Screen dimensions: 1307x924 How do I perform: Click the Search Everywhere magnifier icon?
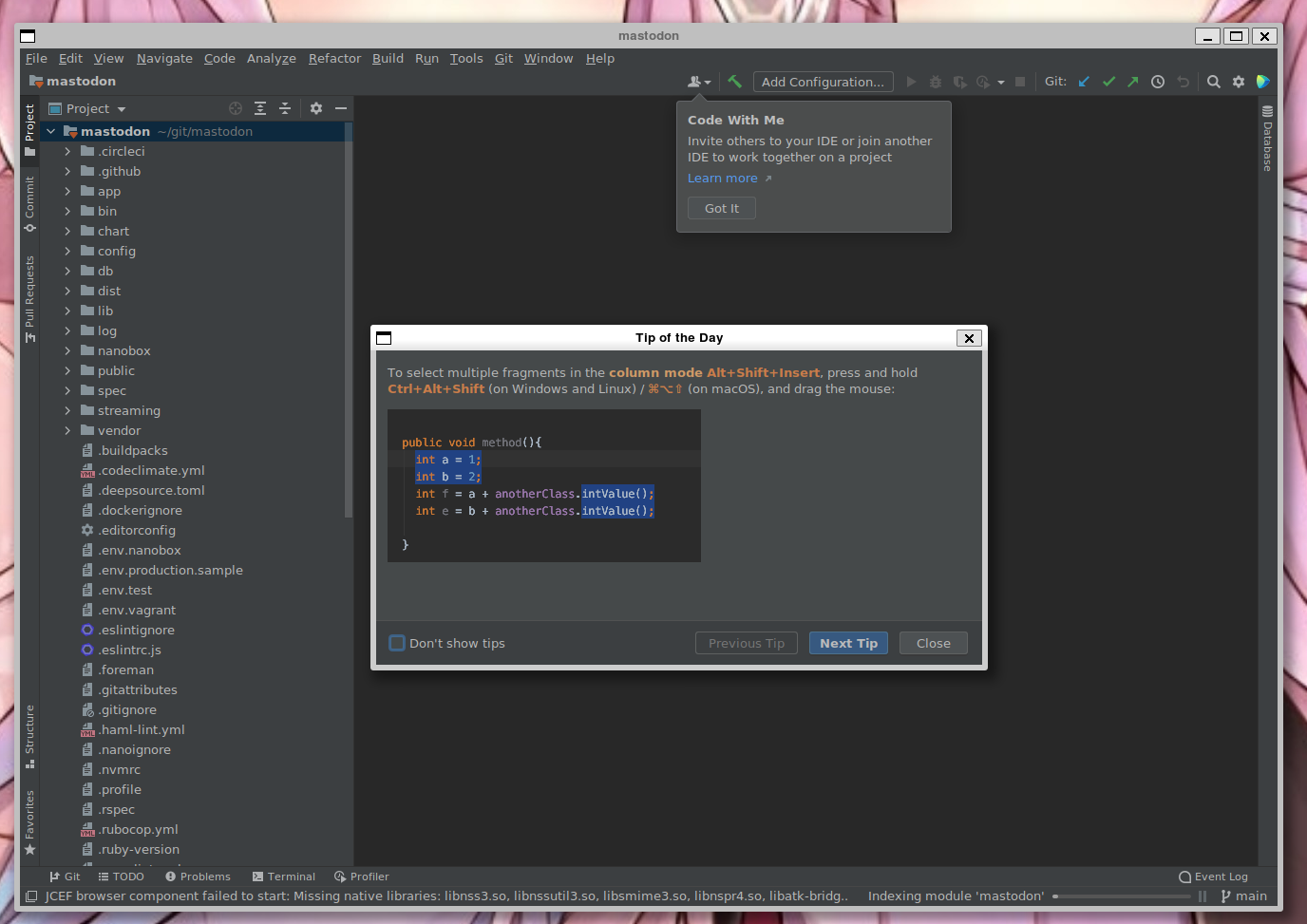point(1213,82)
